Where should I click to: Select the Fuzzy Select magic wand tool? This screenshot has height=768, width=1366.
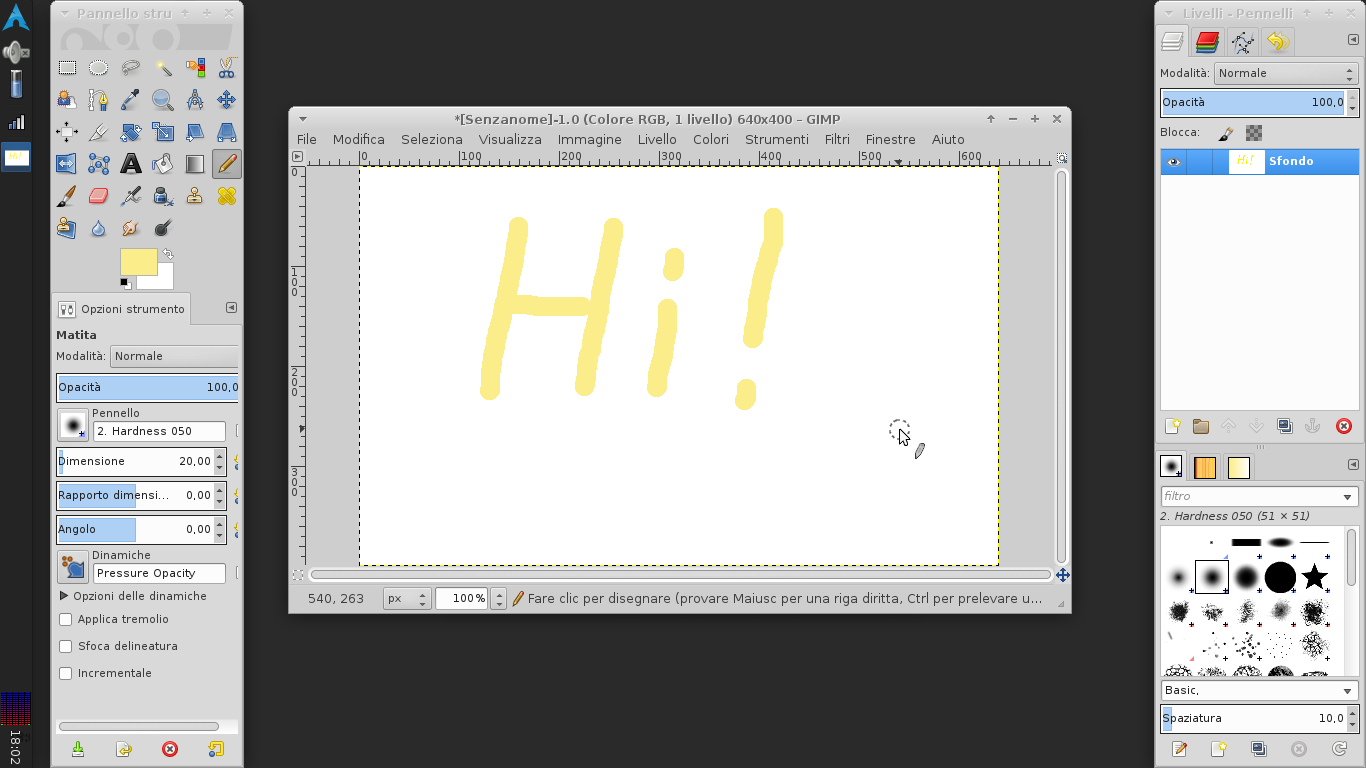[x=163, y=68]
